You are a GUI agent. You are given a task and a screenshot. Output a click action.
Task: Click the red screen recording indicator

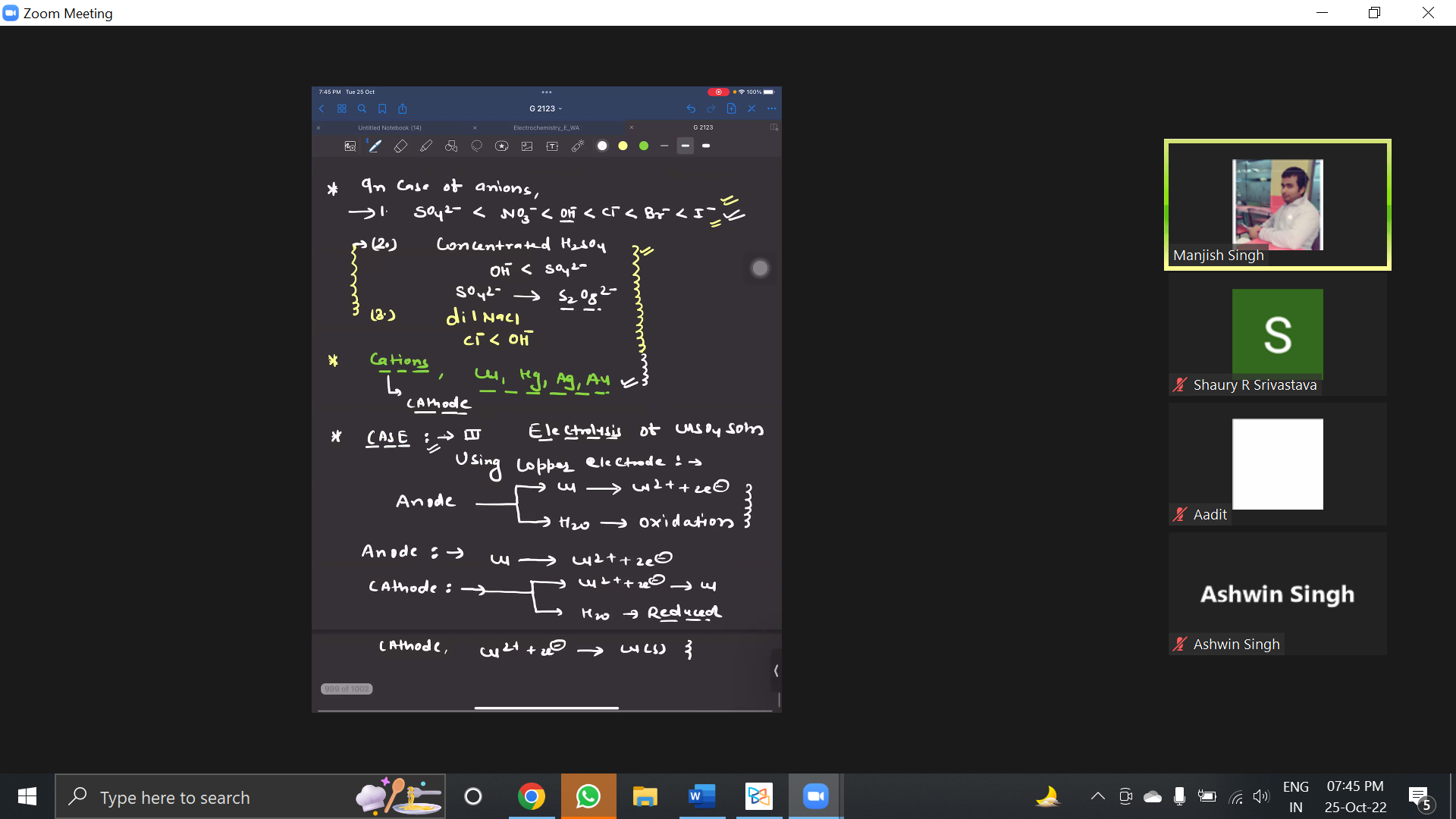(717, 92)
